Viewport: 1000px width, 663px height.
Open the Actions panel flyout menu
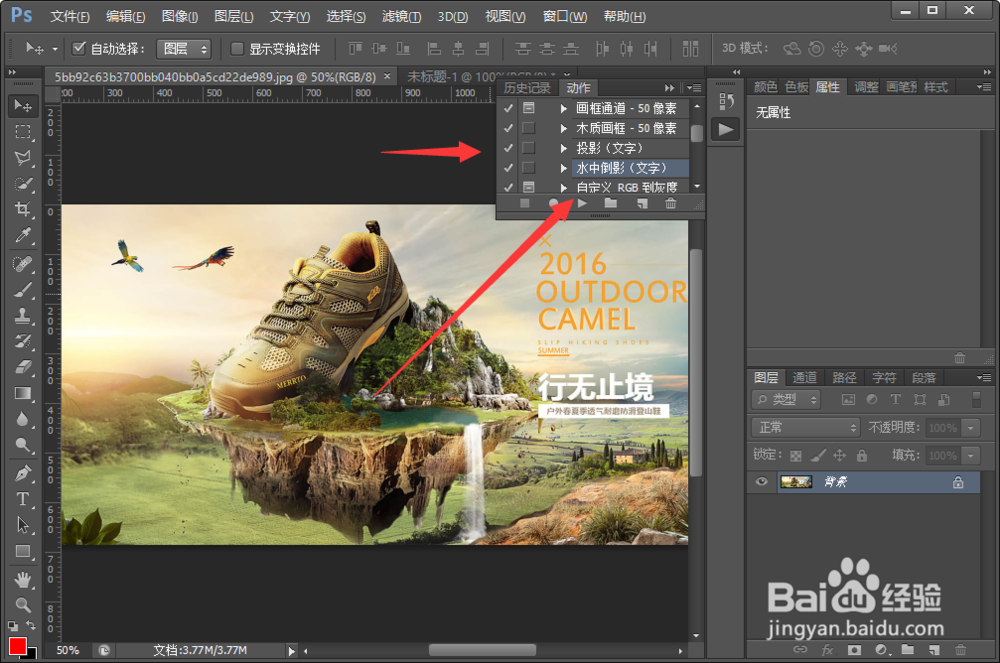(695, 88)
